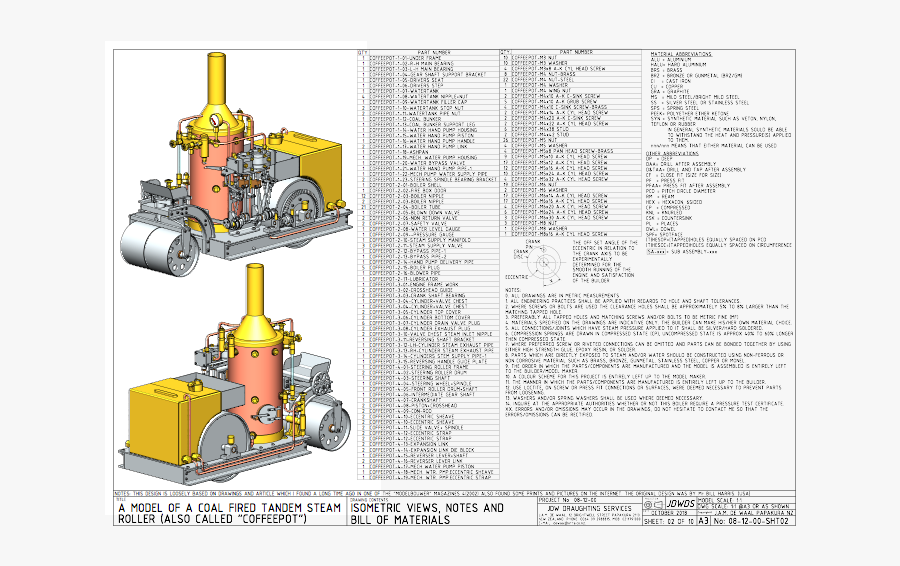Select the title 'A MODEL OF A COAL FIRED TANDEM STEAM'

pyautogui.click(x=230, y=508)
